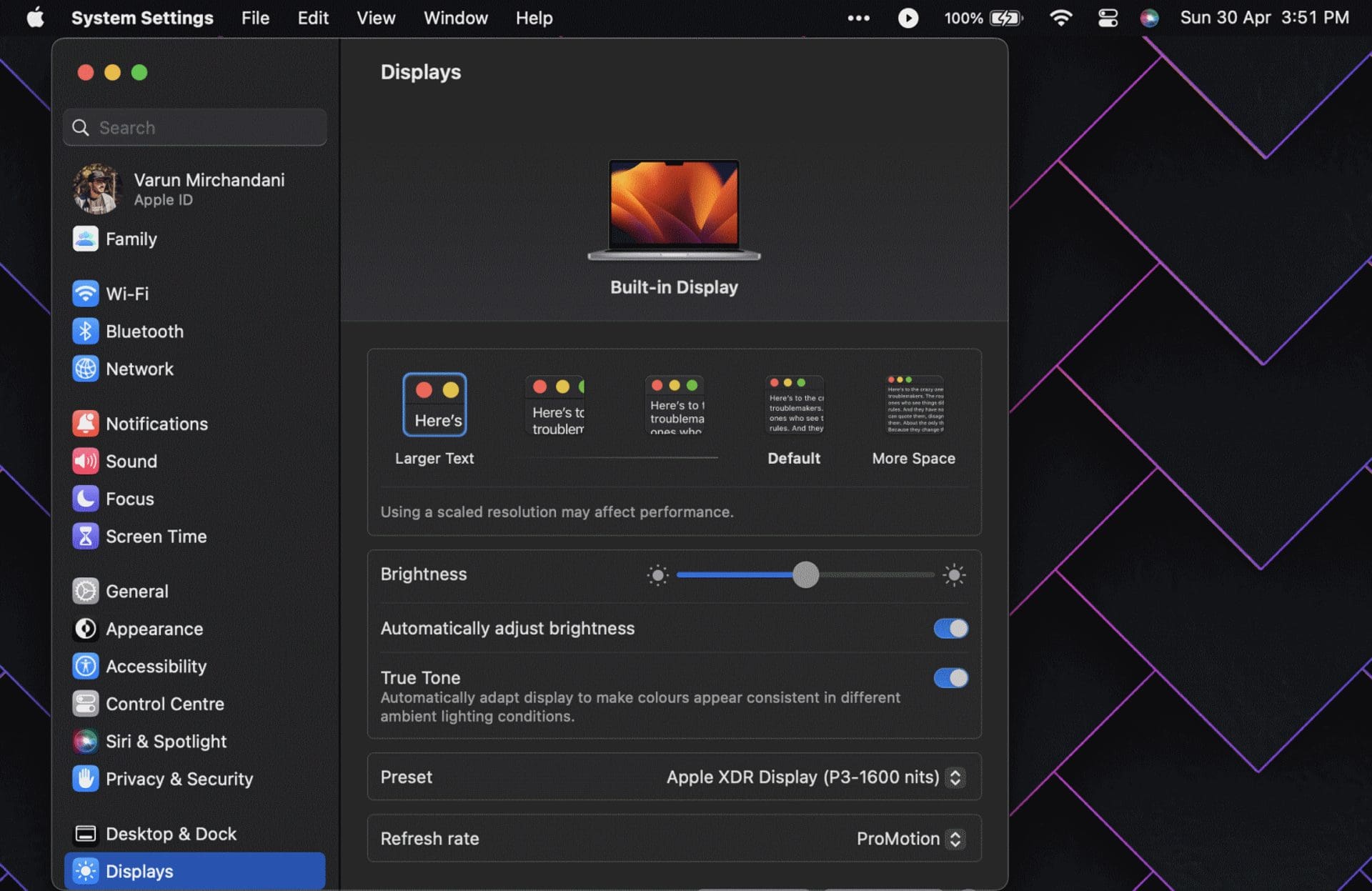Image resolution: width=1372 pixels, height=891 pixels.
Task: Open the Edit menu
Action: pos(313,18)
